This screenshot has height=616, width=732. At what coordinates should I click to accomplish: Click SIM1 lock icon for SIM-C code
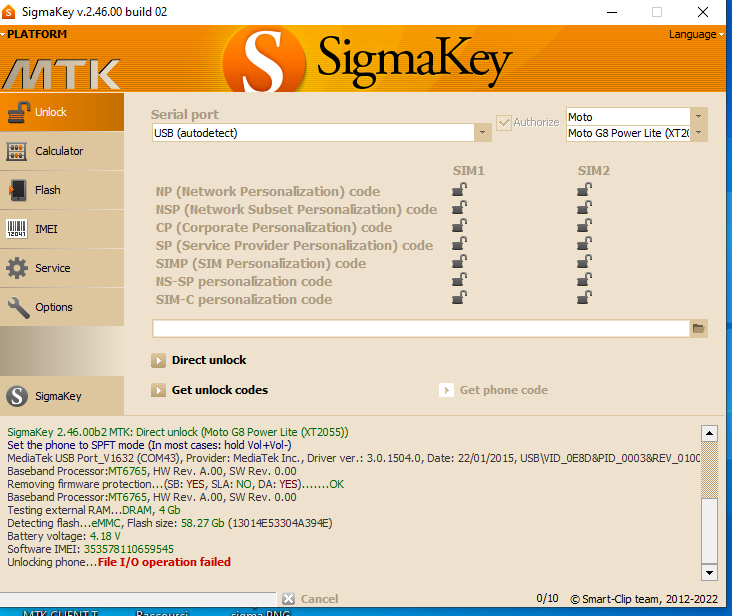click(459, 297)
